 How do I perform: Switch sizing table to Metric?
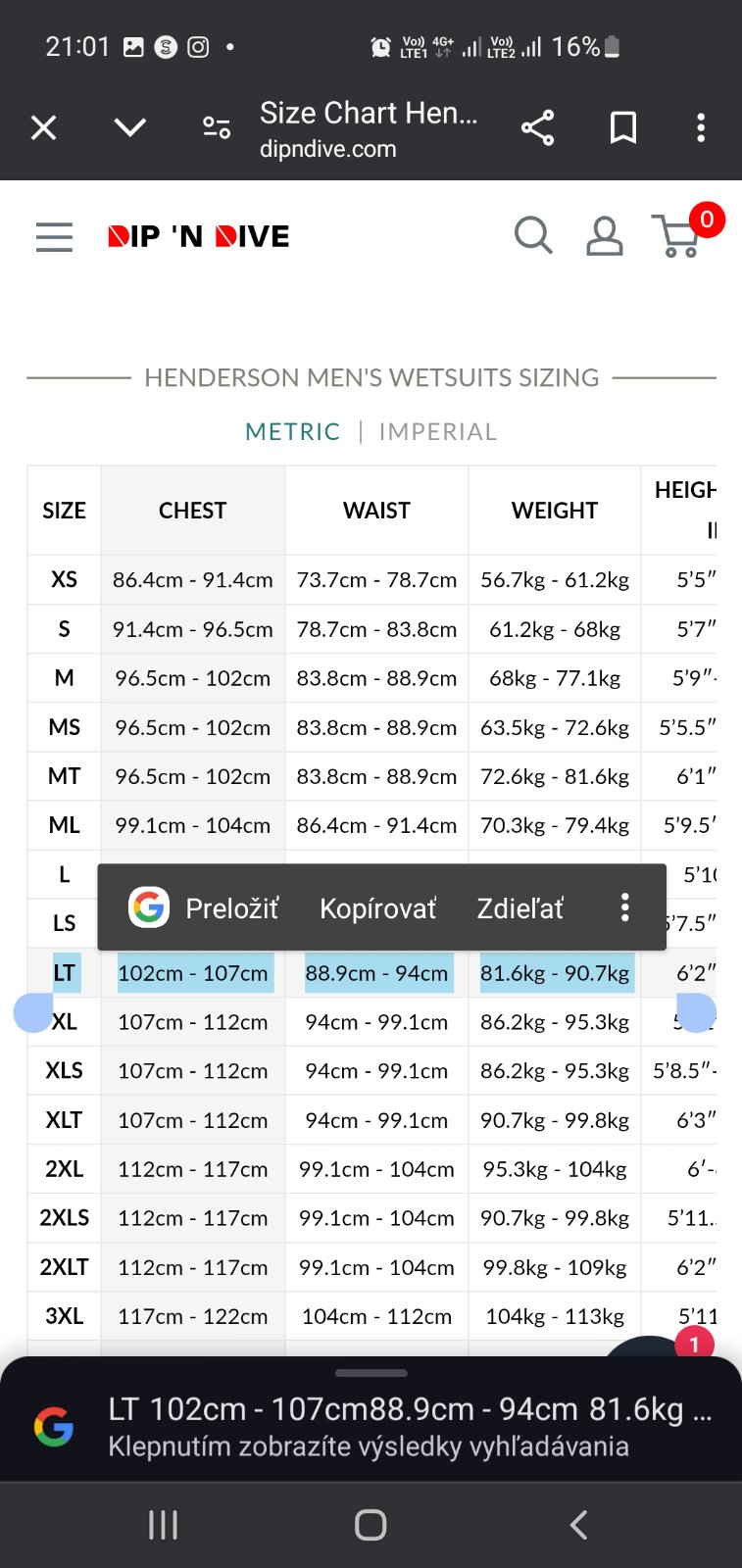click(292, 432)
